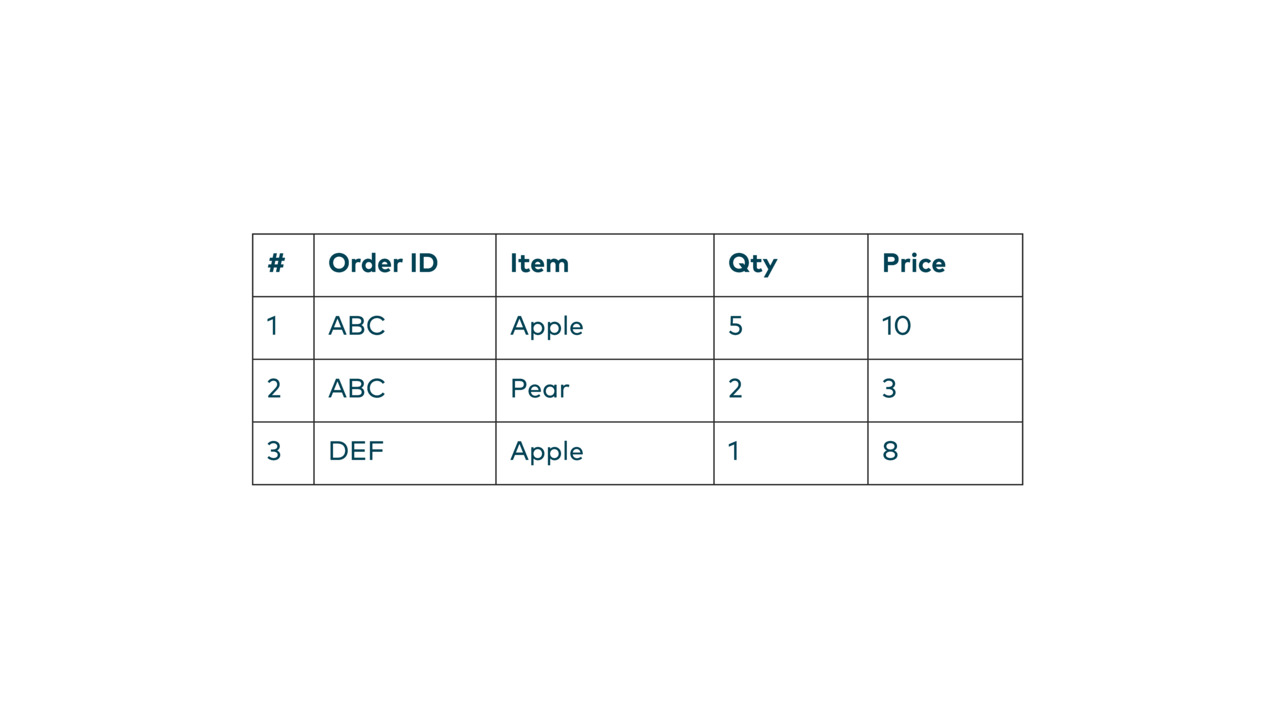Viewport: 1280px width, 720px height.
Task: Click the Qty cell in DEF row
Action: click(790, 453)
